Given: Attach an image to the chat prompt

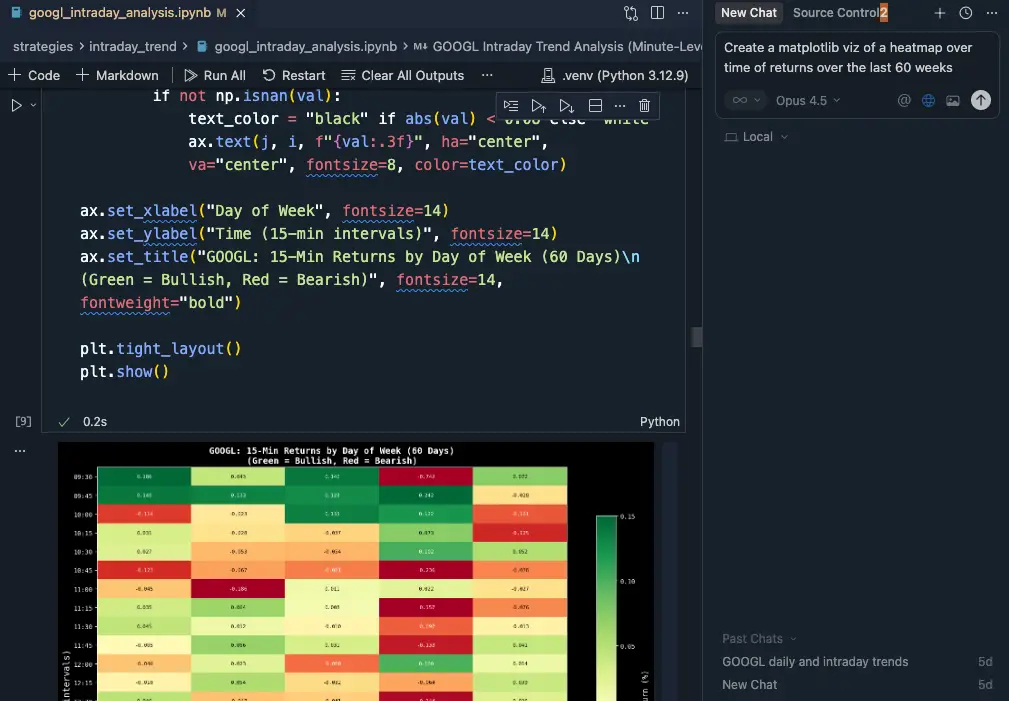Looking at the screenshot, I should click(953, 100).
